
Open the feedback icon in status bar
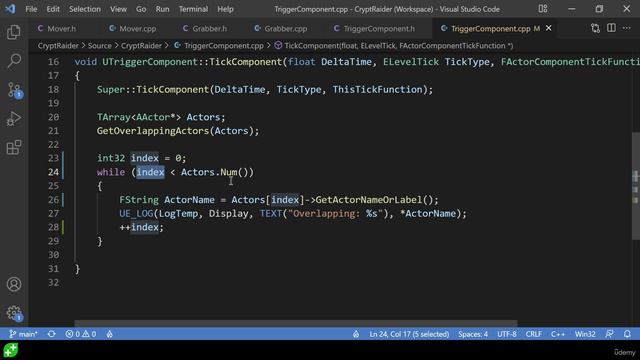(x=609, y=334)
